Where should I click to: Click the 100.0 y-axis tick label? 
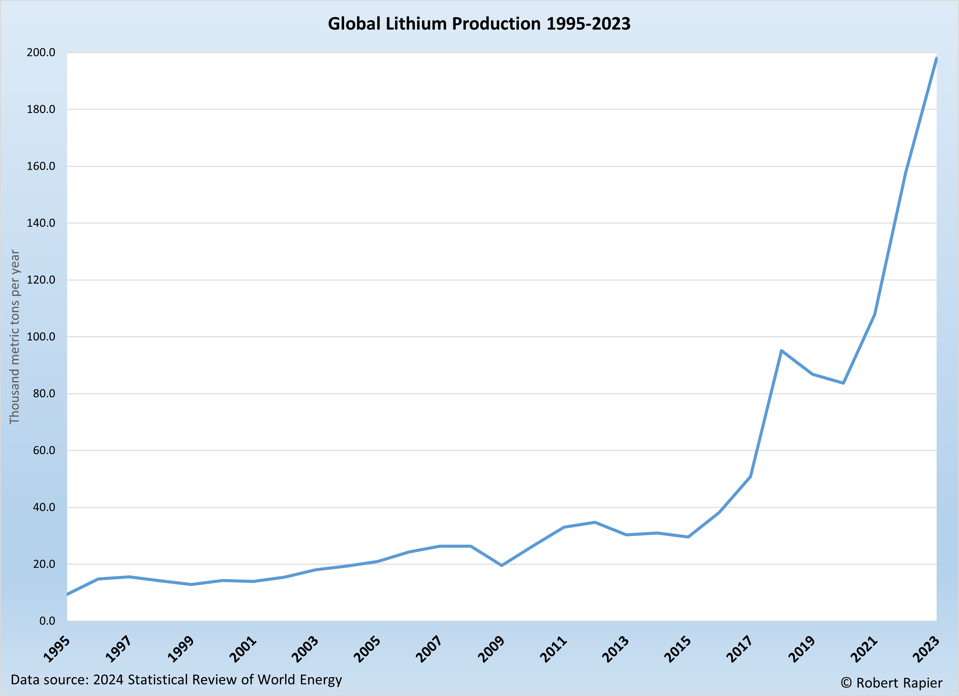tap(41, 334)
